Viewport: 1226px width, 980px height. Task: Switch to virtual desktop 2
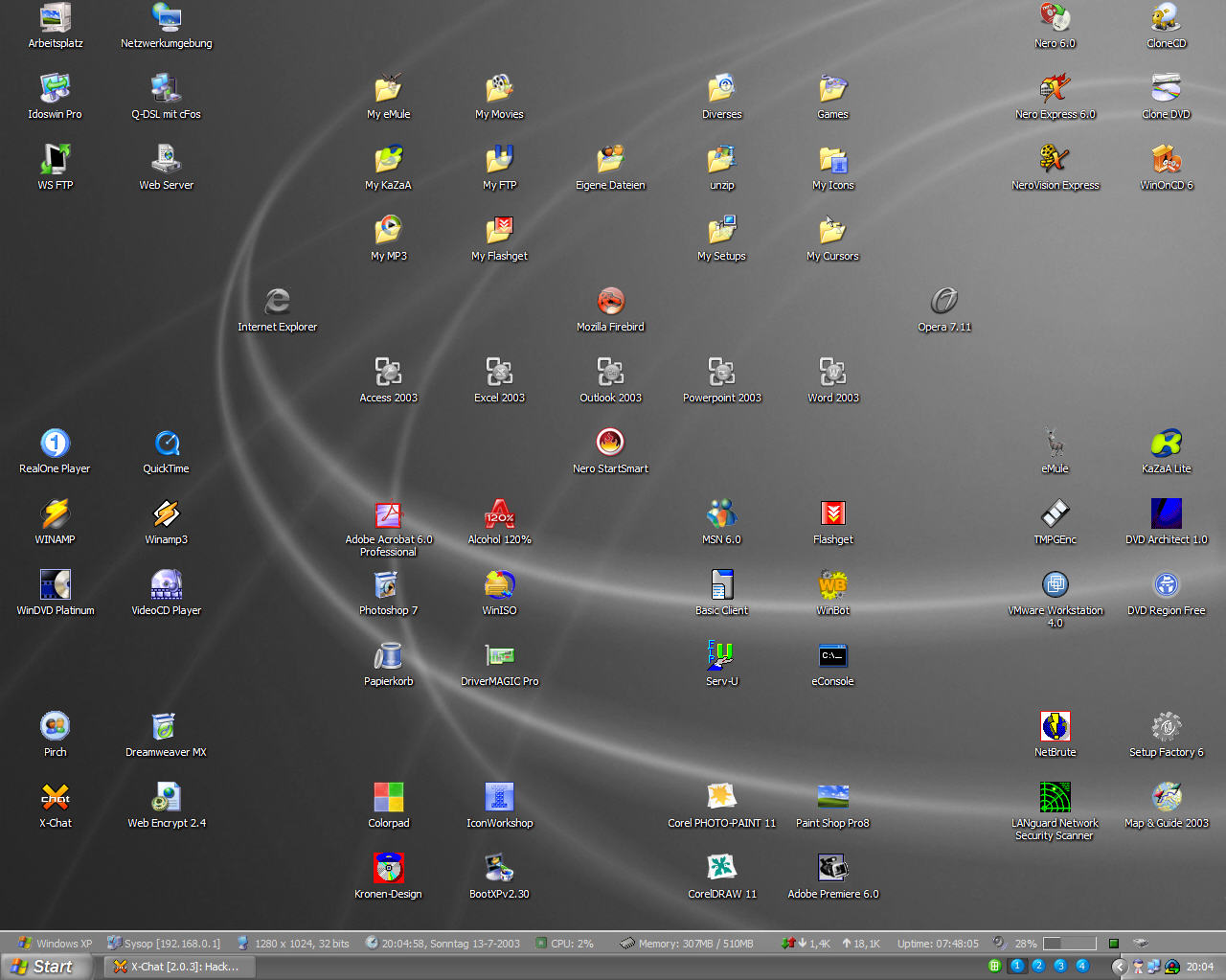(x=1038, y=966)
